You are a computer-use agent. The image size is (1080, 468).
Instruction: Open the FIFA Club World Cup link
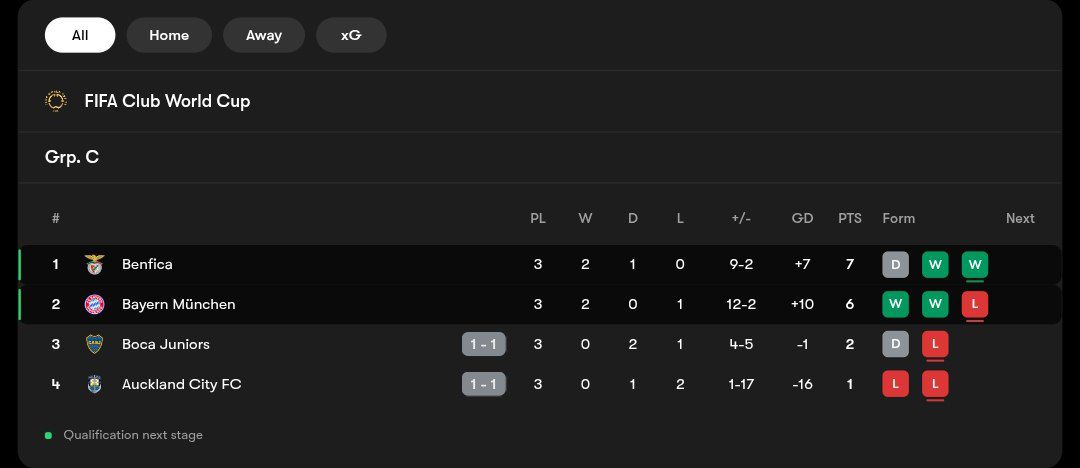point(167,101)
